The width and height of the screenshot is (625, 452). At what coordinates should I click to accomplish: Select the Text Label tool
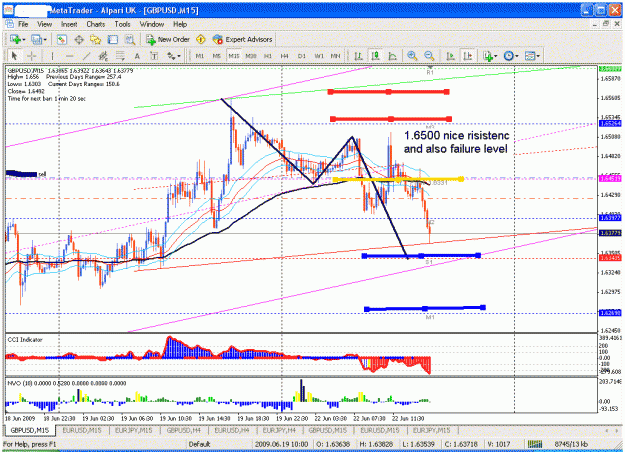(x=154, y=56)
